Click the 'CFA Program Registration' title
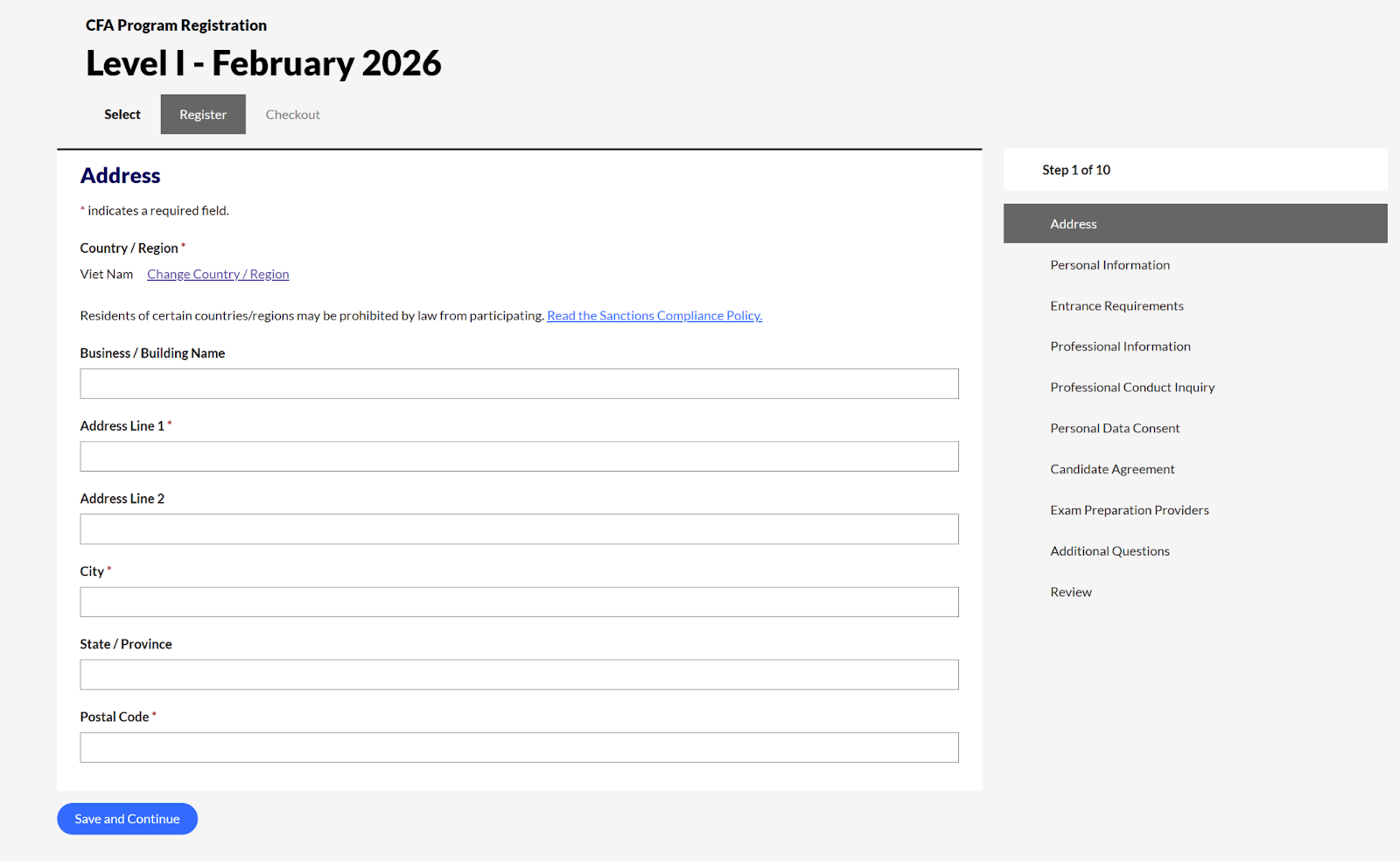 (x=176, y=25)
